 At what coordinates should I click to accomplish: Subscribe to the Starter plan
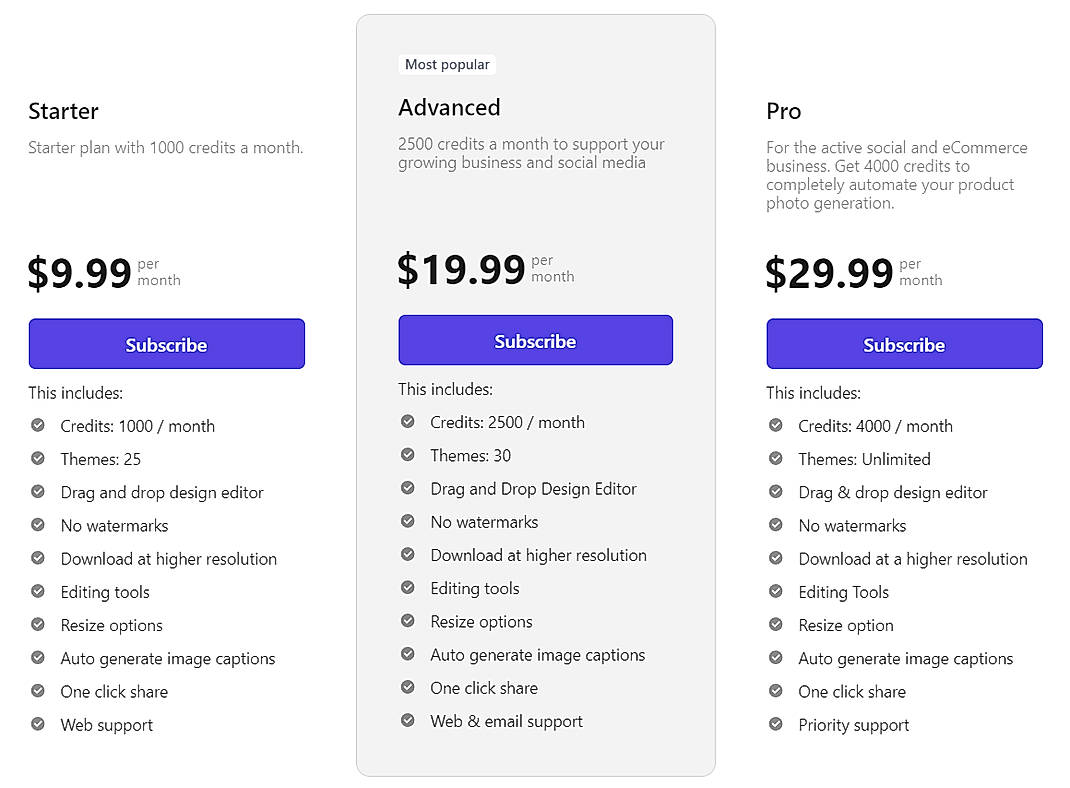[x=166, y=343]
